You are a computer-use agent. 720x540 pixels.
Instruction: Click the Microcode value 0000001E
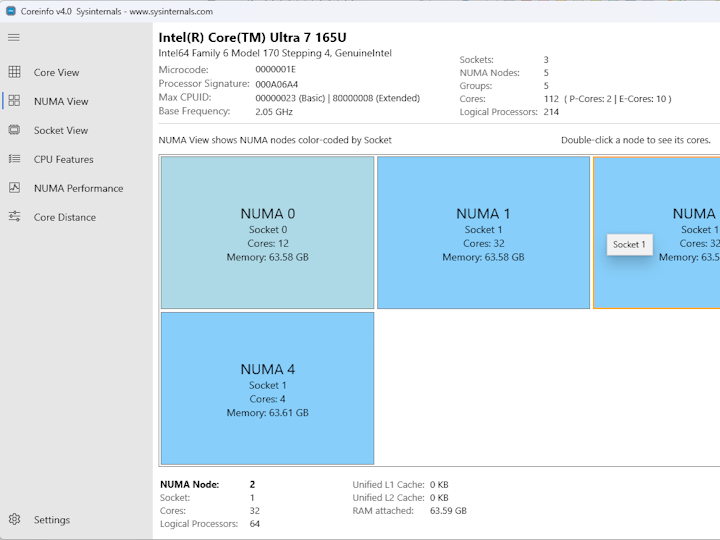point(276,69)
